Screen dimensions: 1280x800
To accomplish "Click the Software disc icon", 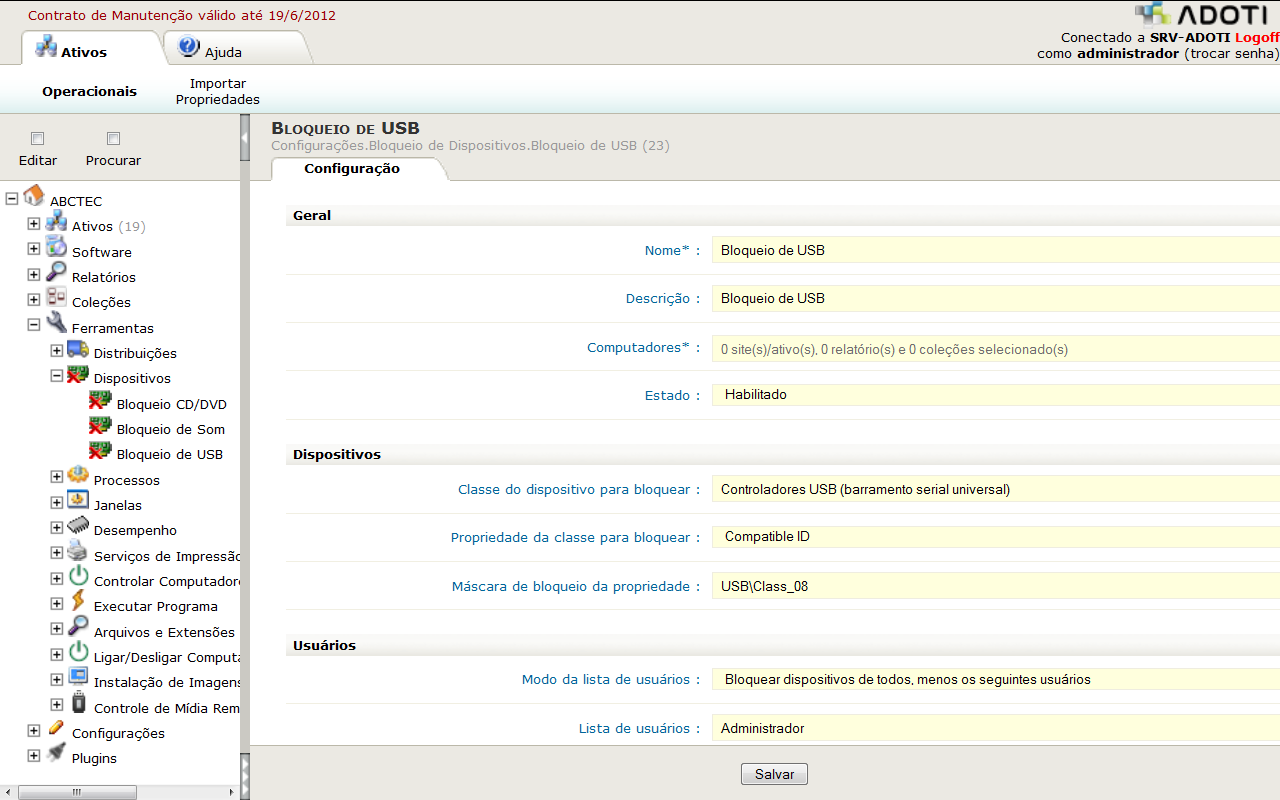I will click(56, 247).
